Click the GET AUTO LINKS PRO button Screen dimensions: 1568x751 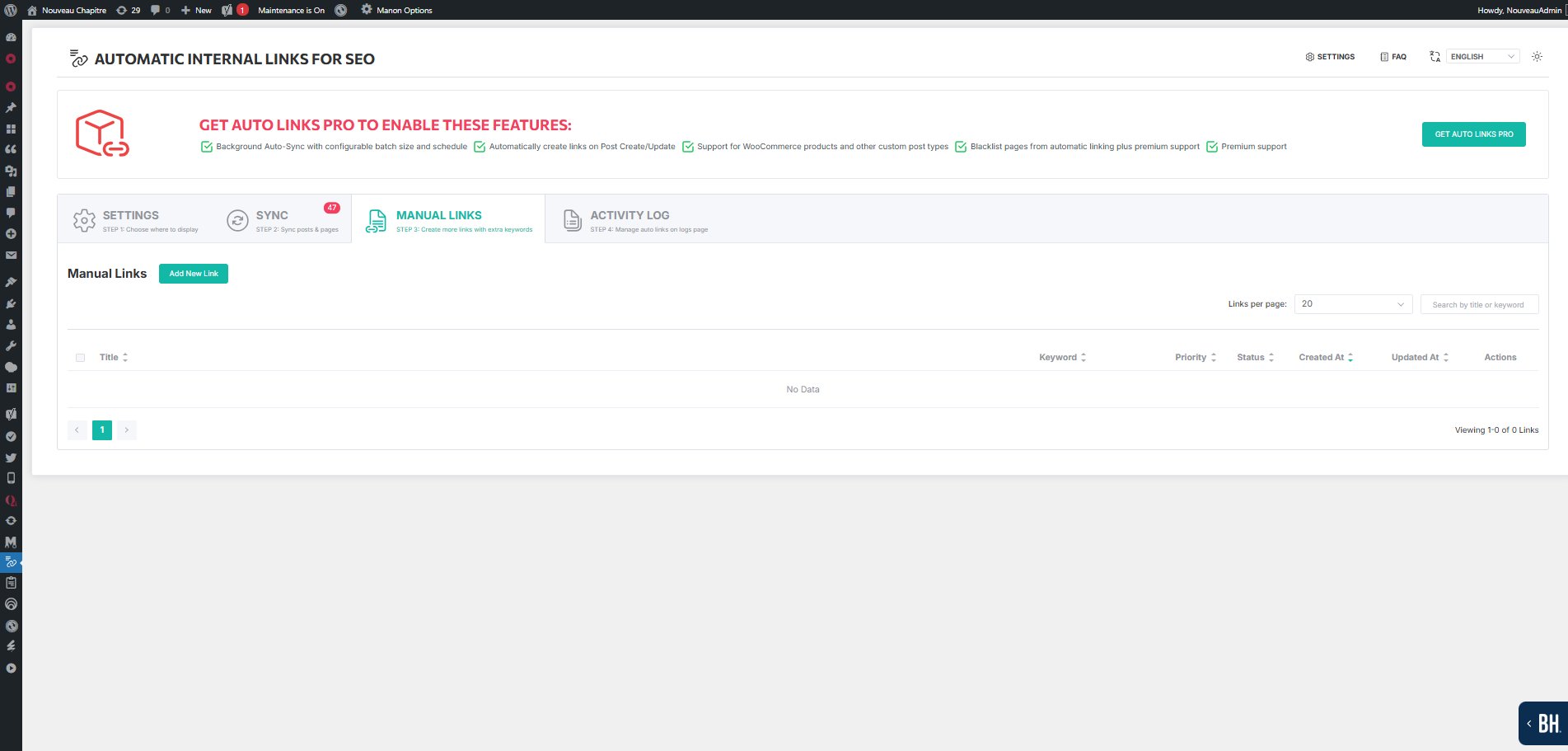click(1473, 134)
